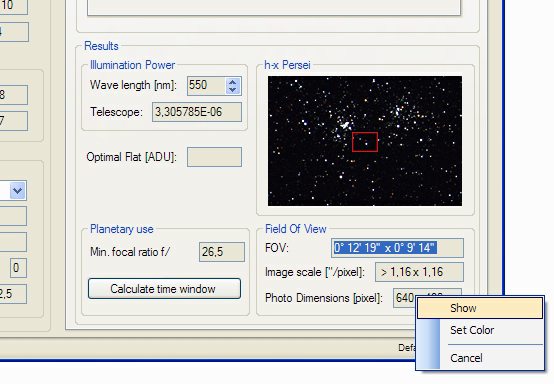
Task: Click the Image scale value field
Action: point(419,272)
